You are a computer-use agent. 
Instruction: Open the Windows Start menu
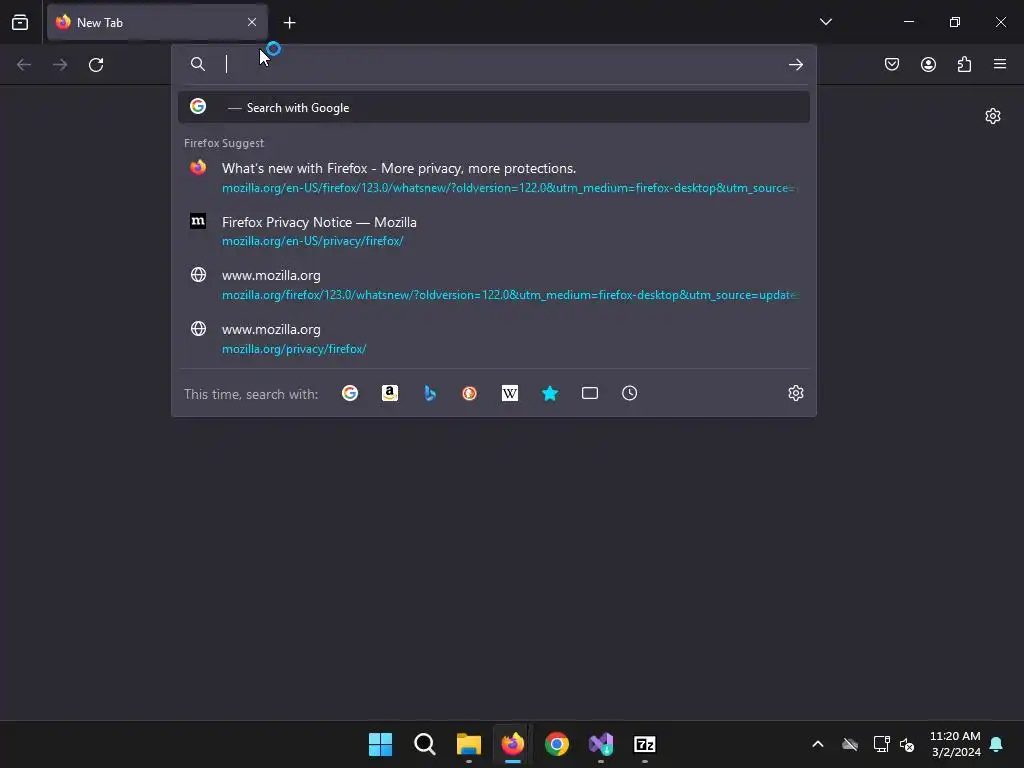click(x=380, y=744)
